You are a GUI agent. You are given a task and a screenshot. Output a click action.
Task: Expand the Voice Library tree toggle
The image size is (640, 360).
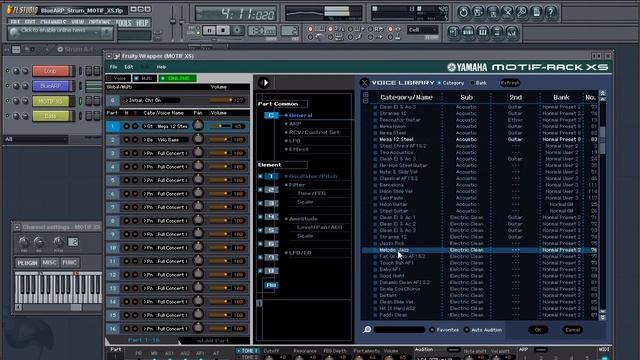[365, 95]
